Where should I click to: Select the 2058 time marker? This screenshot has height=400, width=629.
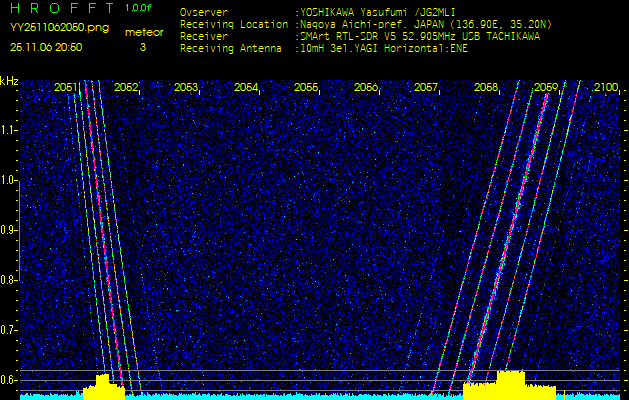point(486,88)
